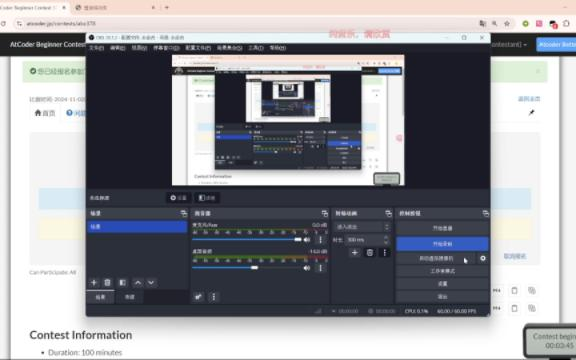The width and height of the screenshot is (576, 360).
Task: Open scene filters icon in Scenes panel
Action: [122, 282]
